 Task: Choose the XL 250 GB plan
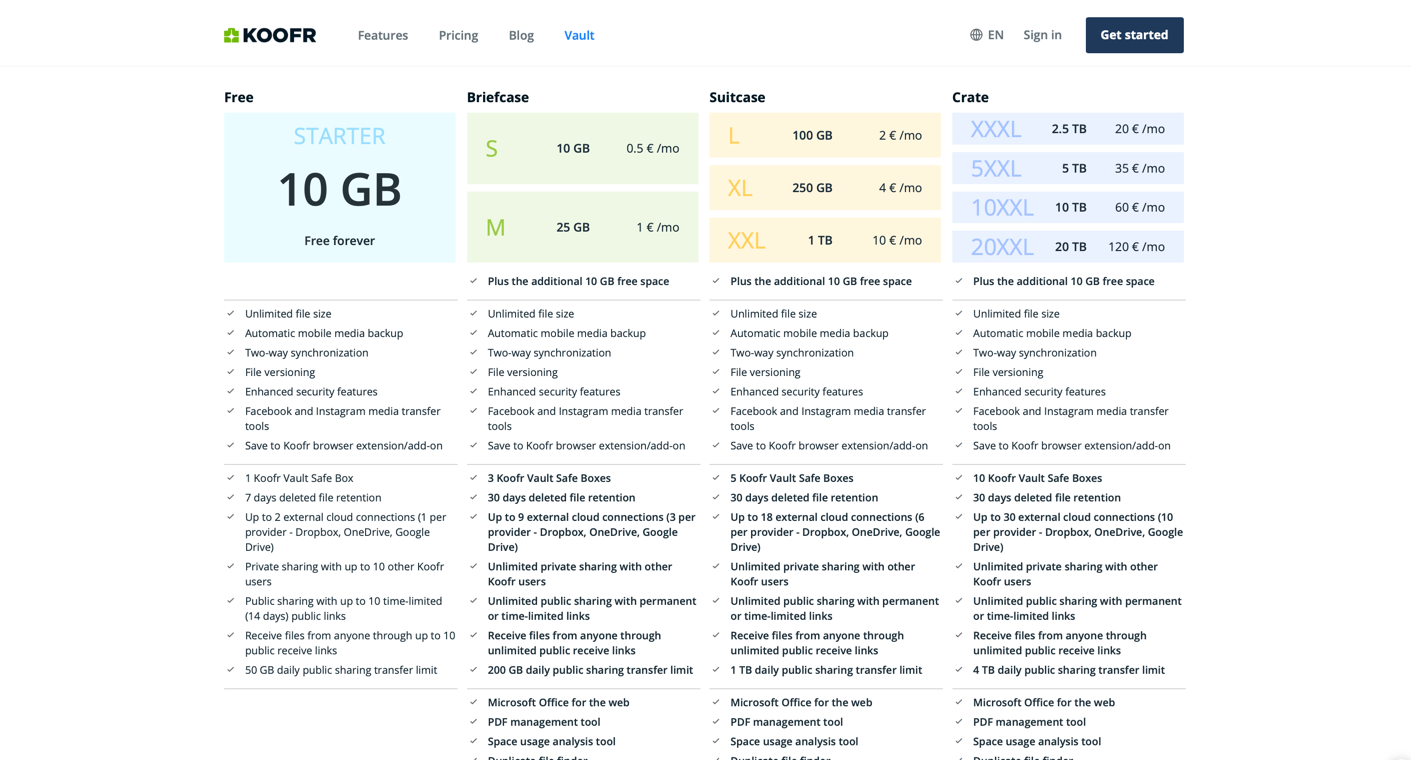[x=825, y=188]
